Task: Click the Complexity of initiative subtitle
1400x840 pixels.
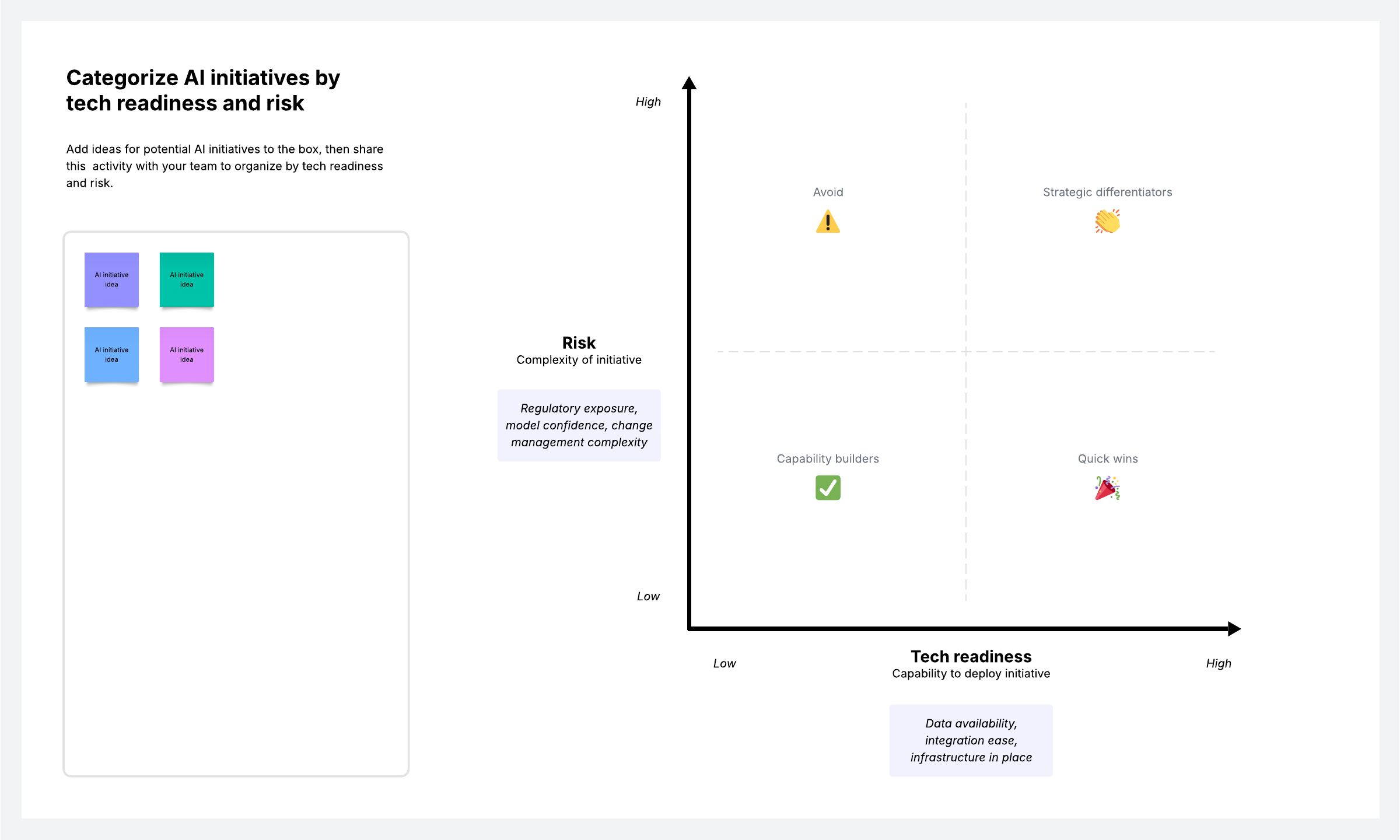Action: 579,360
